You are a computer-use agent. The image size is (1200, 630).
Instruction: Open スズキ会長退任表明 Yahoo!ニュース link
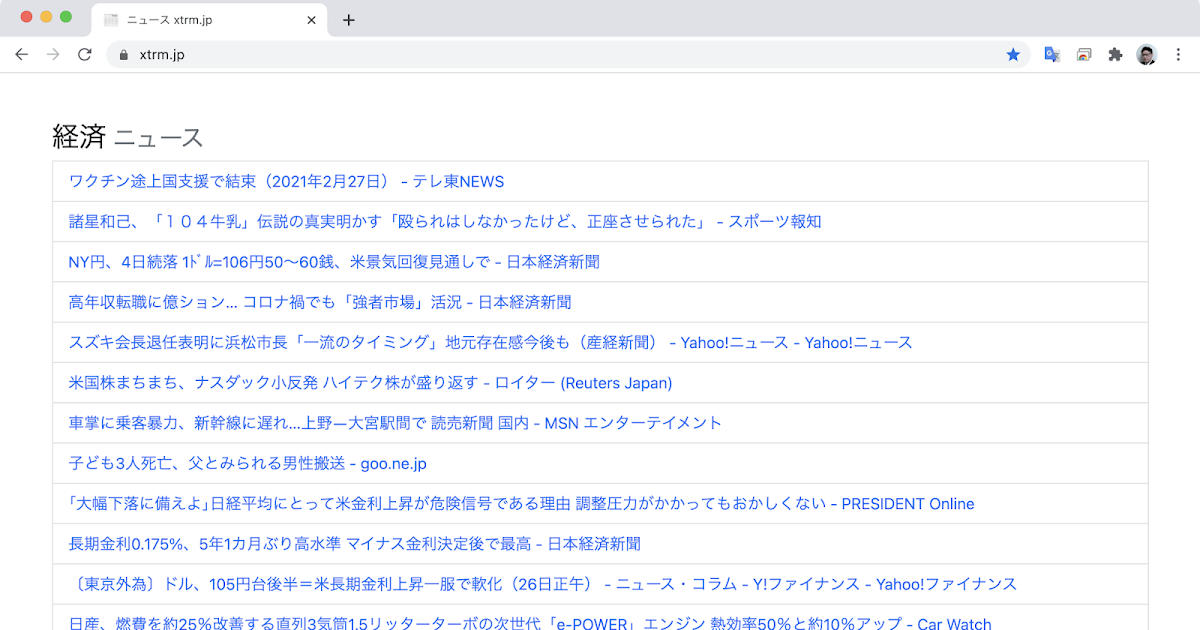coord(491,342)
